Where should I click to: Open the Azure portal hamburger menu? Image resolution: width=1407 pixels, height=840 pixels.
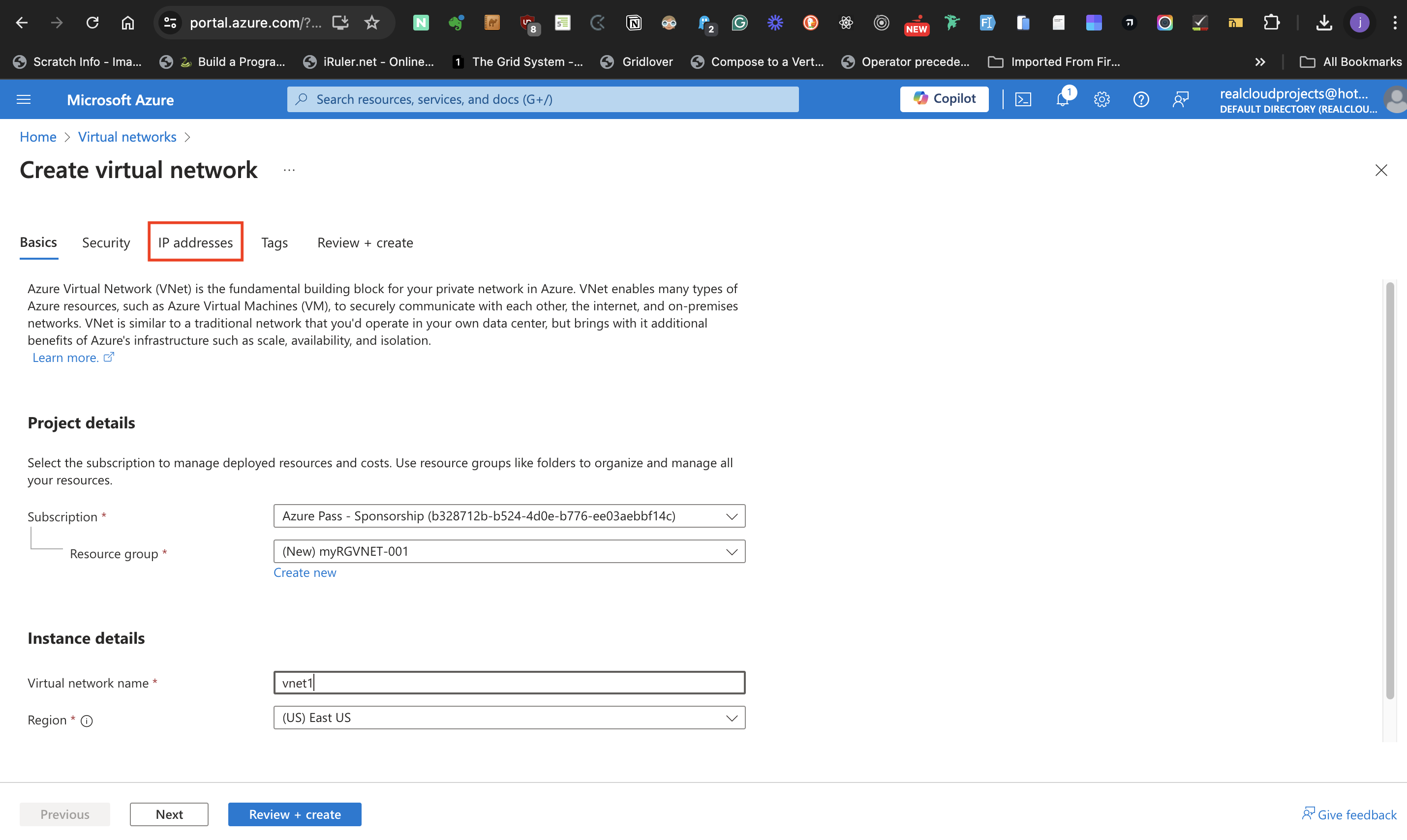[24, 100]
